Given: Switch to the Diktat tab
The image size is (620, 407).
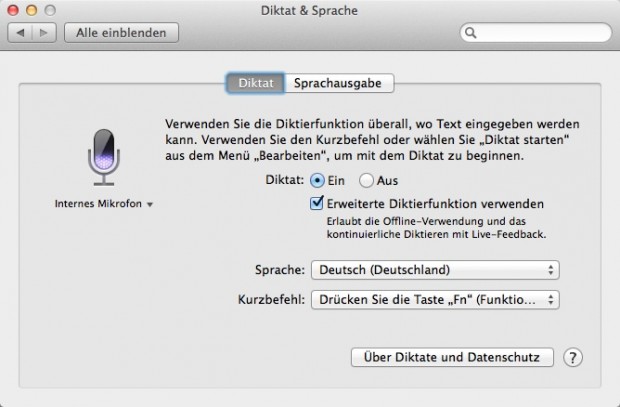Looking at the screenshot, I should coord(255,83).
